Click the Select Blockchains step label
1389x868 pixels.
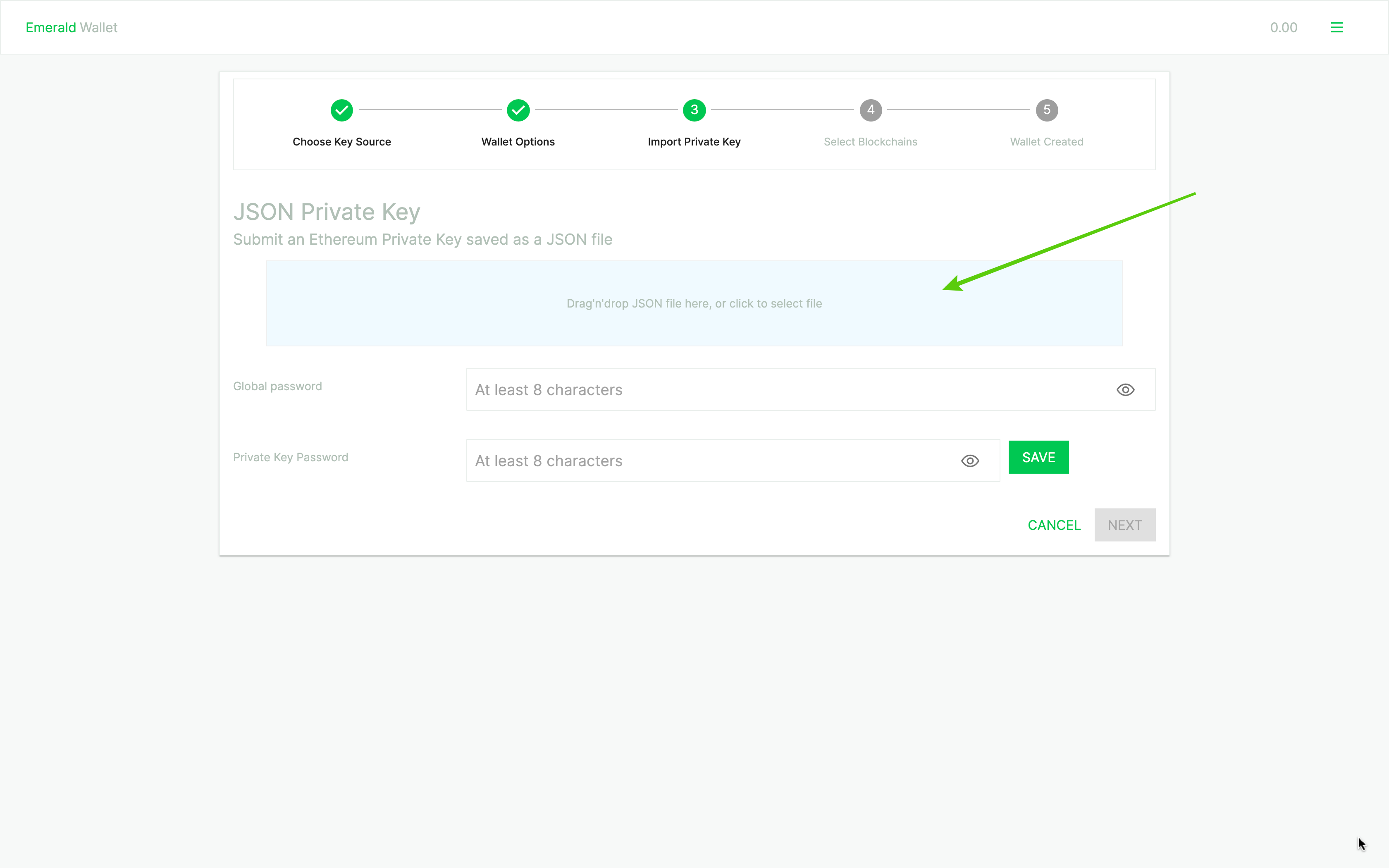coord(870,141)
